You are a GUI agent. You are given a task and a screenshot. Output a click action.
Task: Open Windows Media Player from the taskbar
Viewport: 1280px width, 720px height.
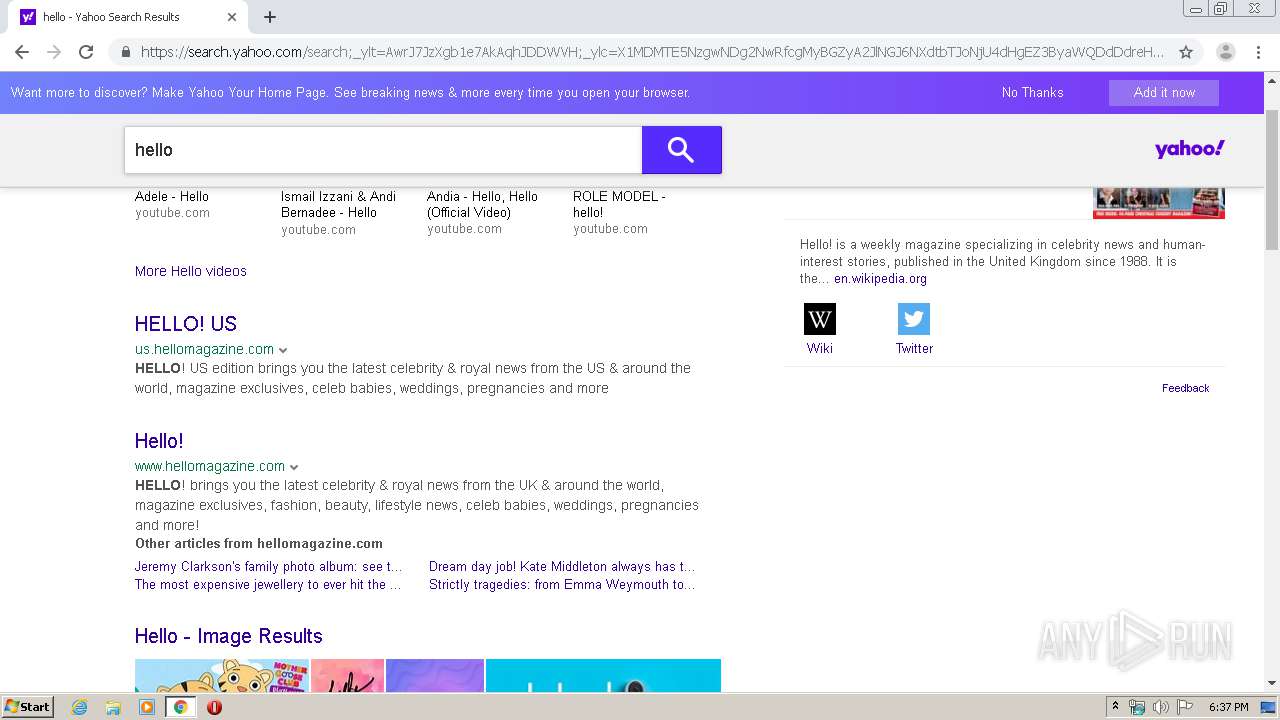click(x=147, y=707)
